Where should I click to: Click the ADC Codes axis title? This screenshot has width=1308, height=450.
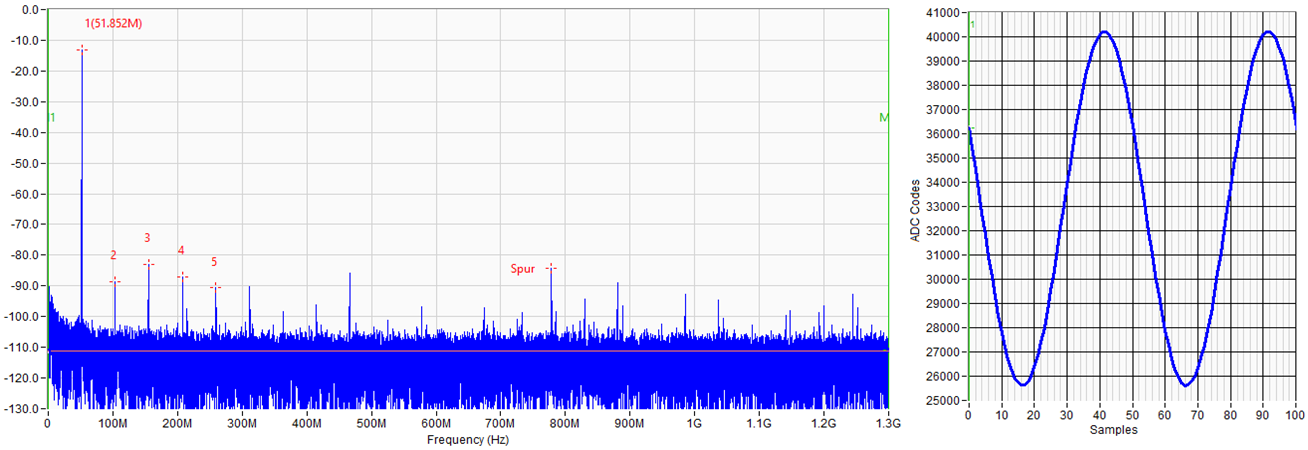pos(914,212)
